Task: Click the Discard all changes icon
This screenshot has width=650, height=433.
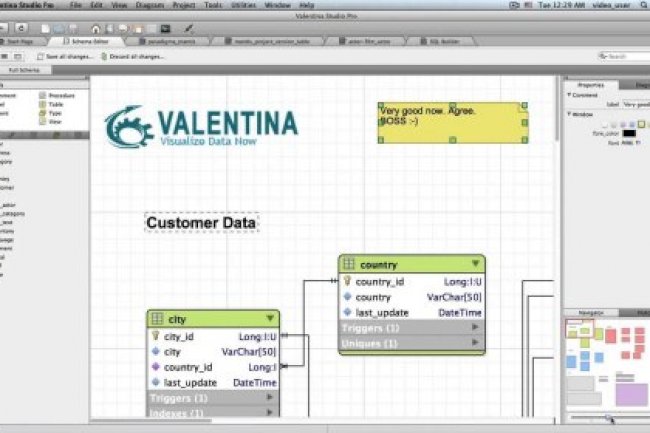Action: click(x=106, y=57)
